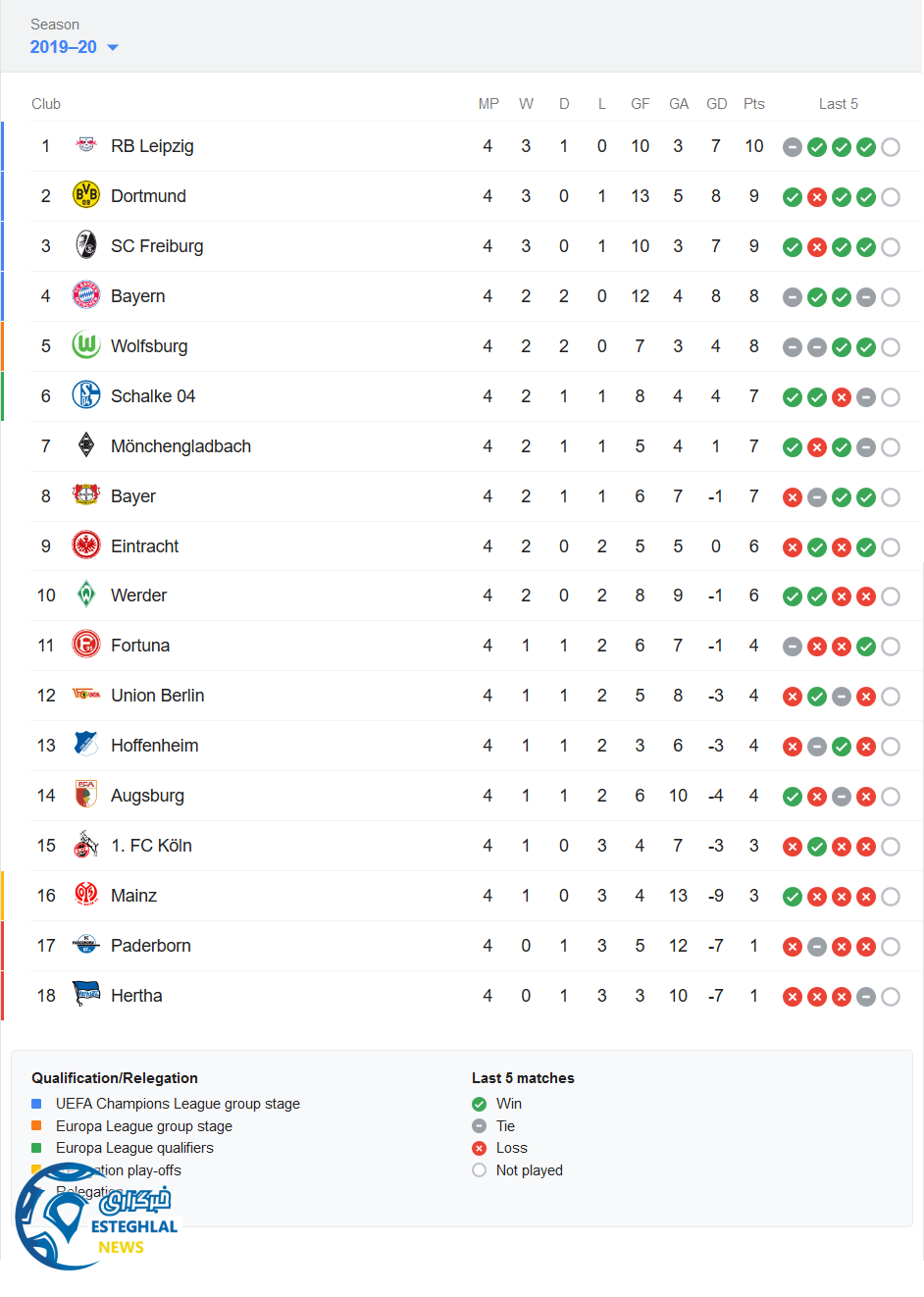Click the Mainz club logo

[86, 895]
